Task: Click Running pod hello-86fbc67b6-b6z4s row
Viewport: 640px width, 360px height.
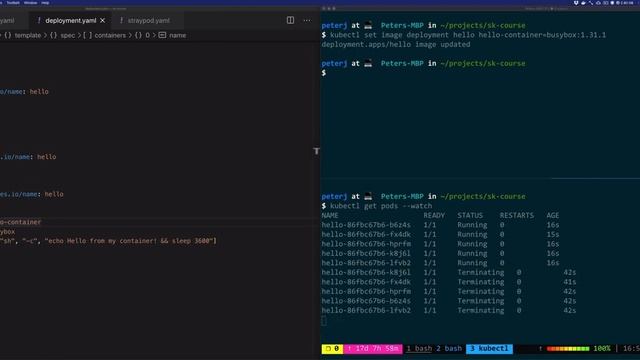Action: click(x=440, y=225)
